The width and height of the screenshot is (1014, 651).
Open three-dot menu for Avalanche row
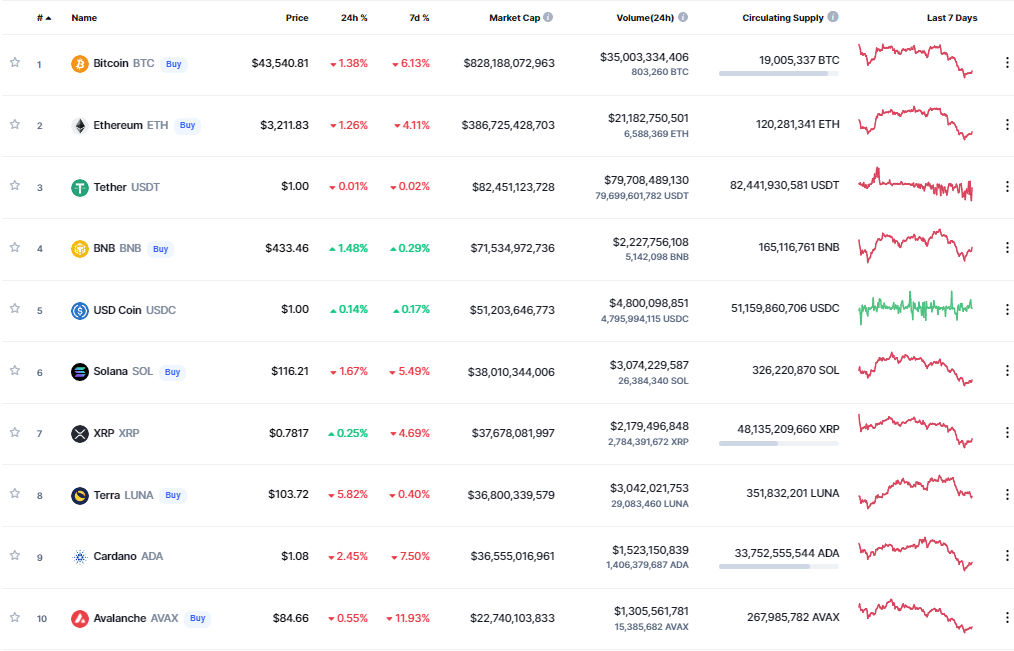pos(1007,617)
